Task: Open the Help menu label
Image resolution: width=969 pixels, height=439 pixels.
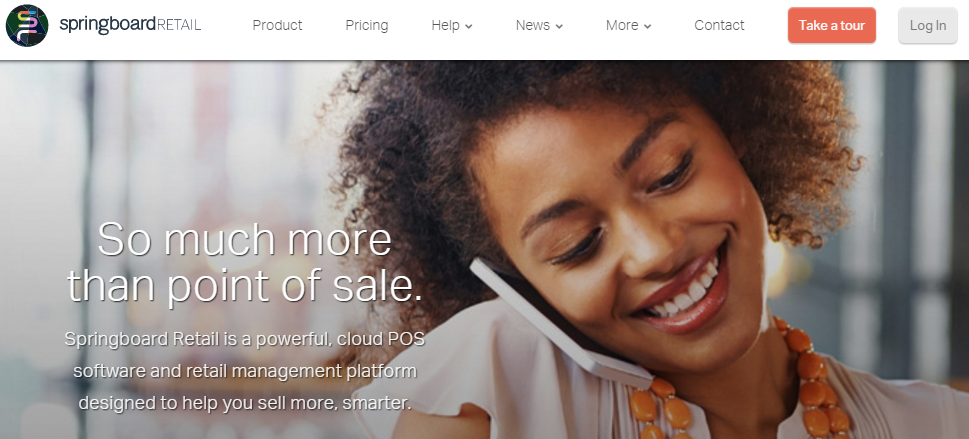Action: click(x=446, y=25)
